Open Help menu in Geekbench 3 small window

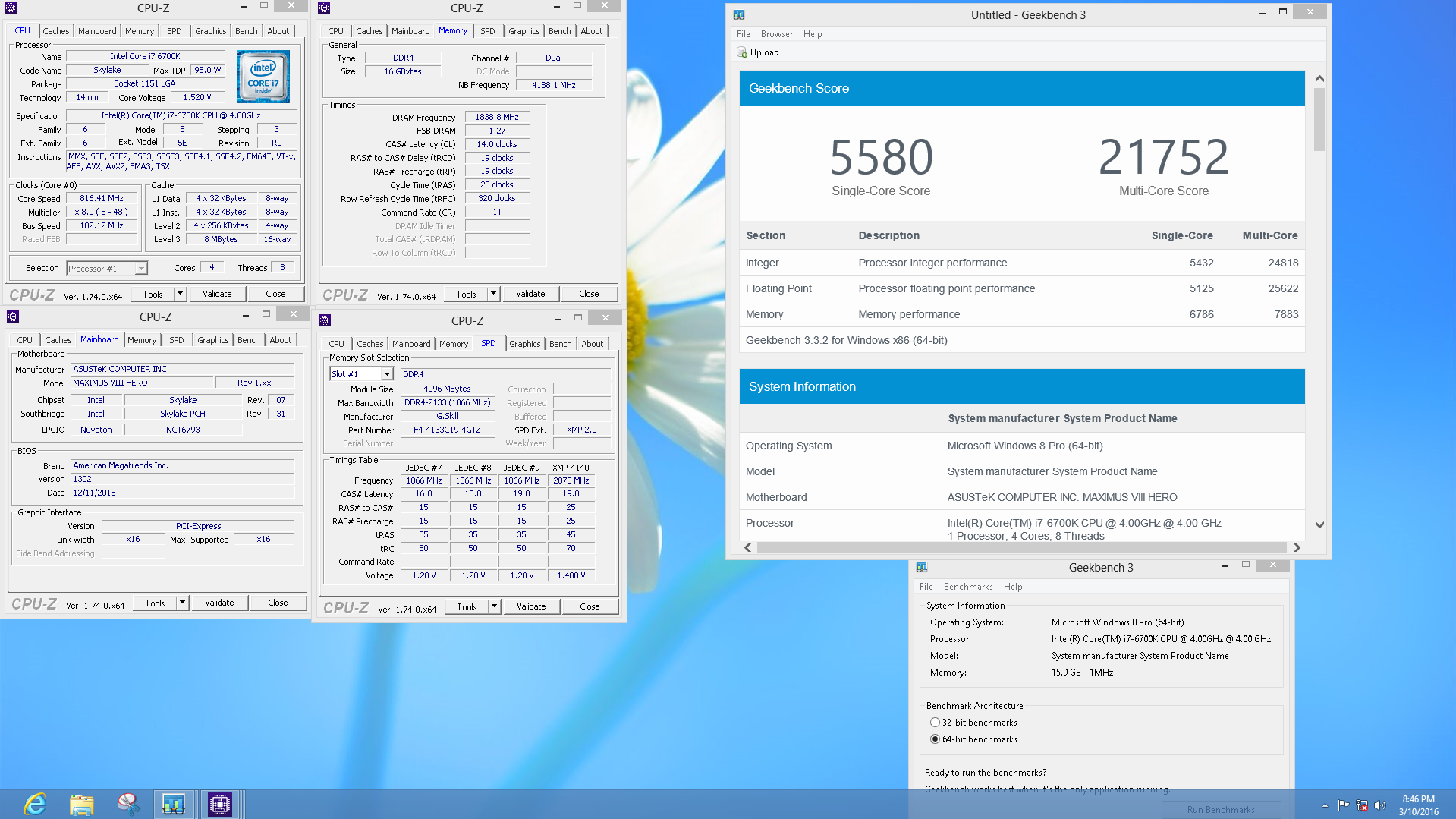pos(1012,587)
